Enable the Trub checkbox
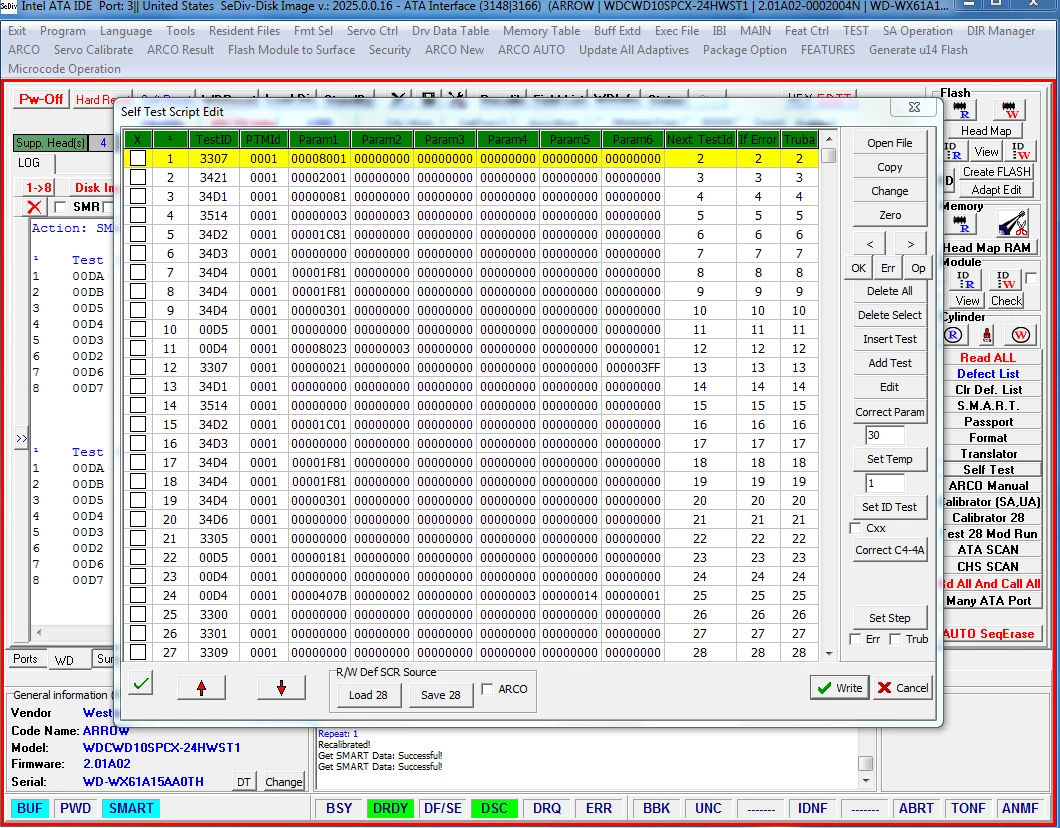Viewport: 1060px width, 828px height. click(895, 639)
